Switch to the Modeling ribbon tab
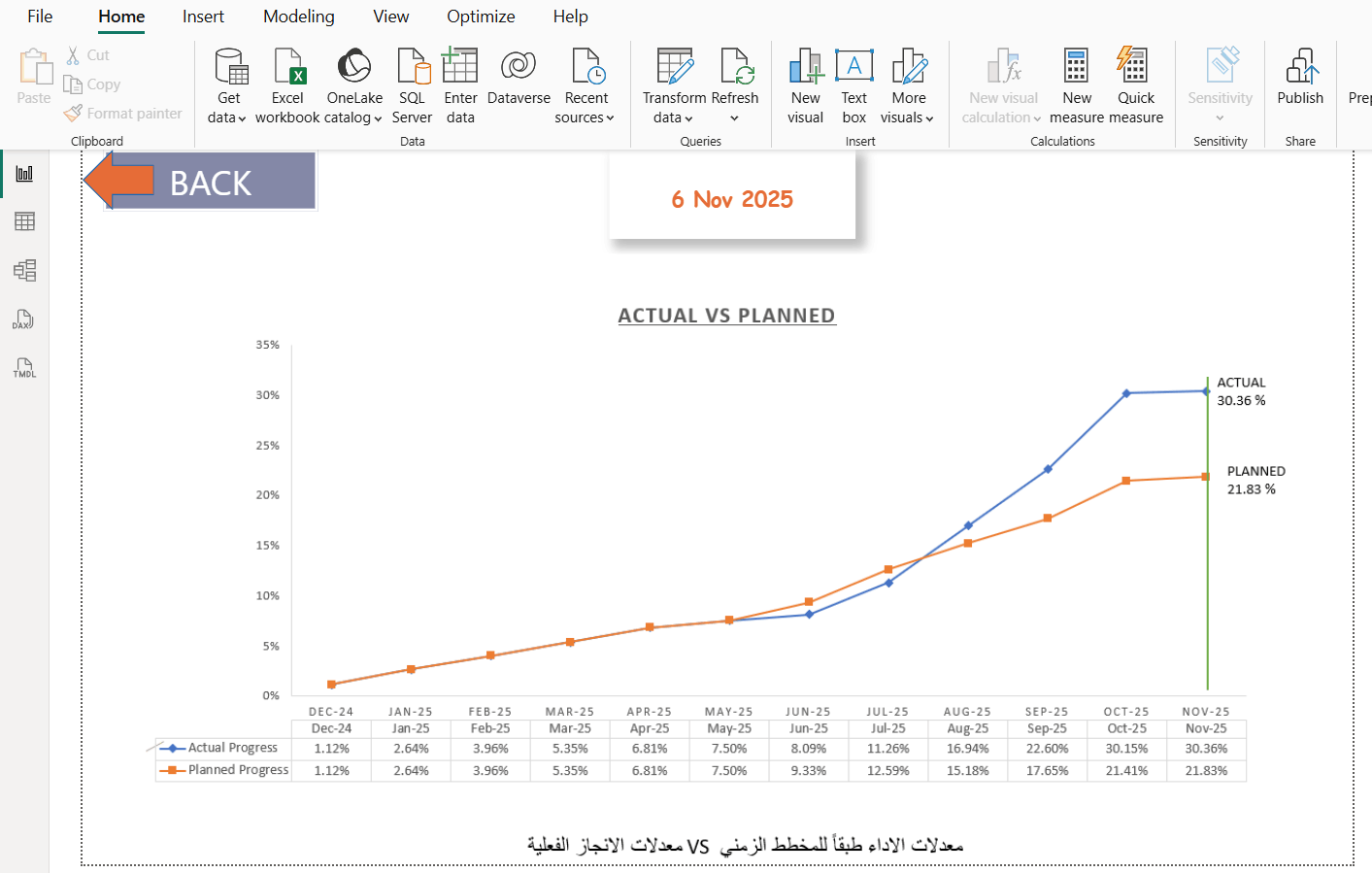 [x=298, y=17]
